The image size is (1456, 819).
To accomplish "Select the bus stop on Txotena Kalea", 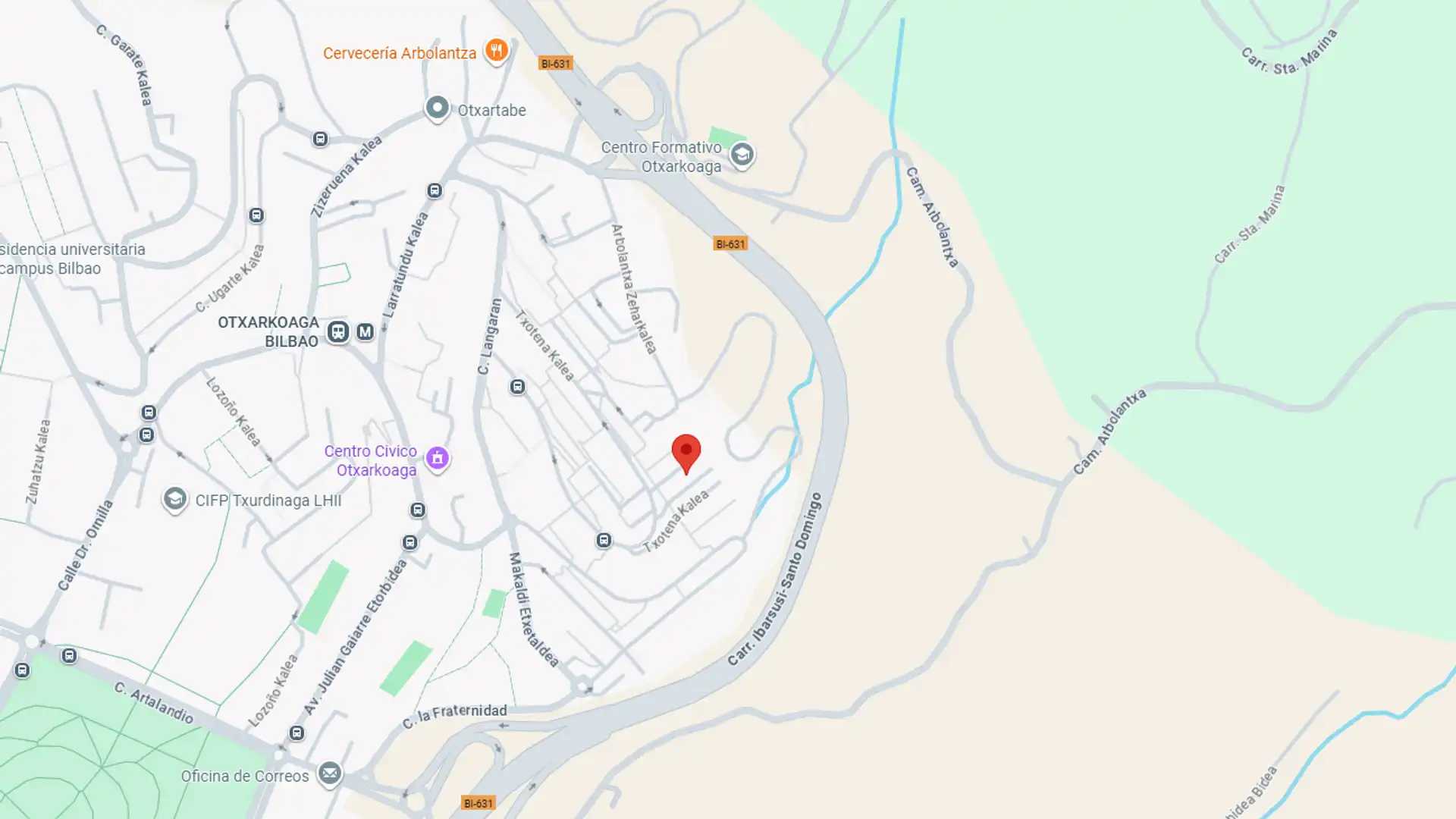I will point(604,540).
